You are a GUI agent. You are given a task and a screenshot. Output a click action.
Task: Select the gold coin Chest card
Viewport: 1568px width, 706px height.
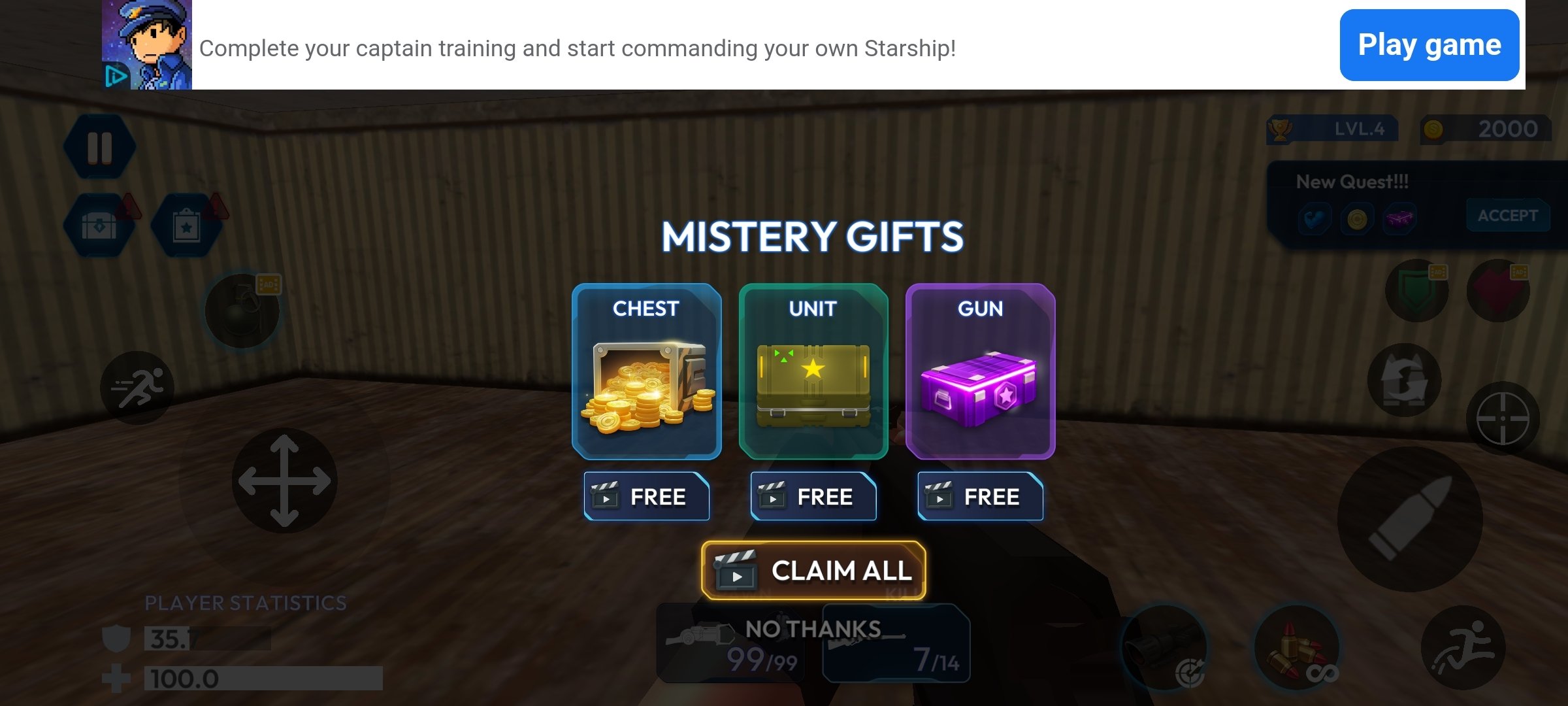point(647,371)
